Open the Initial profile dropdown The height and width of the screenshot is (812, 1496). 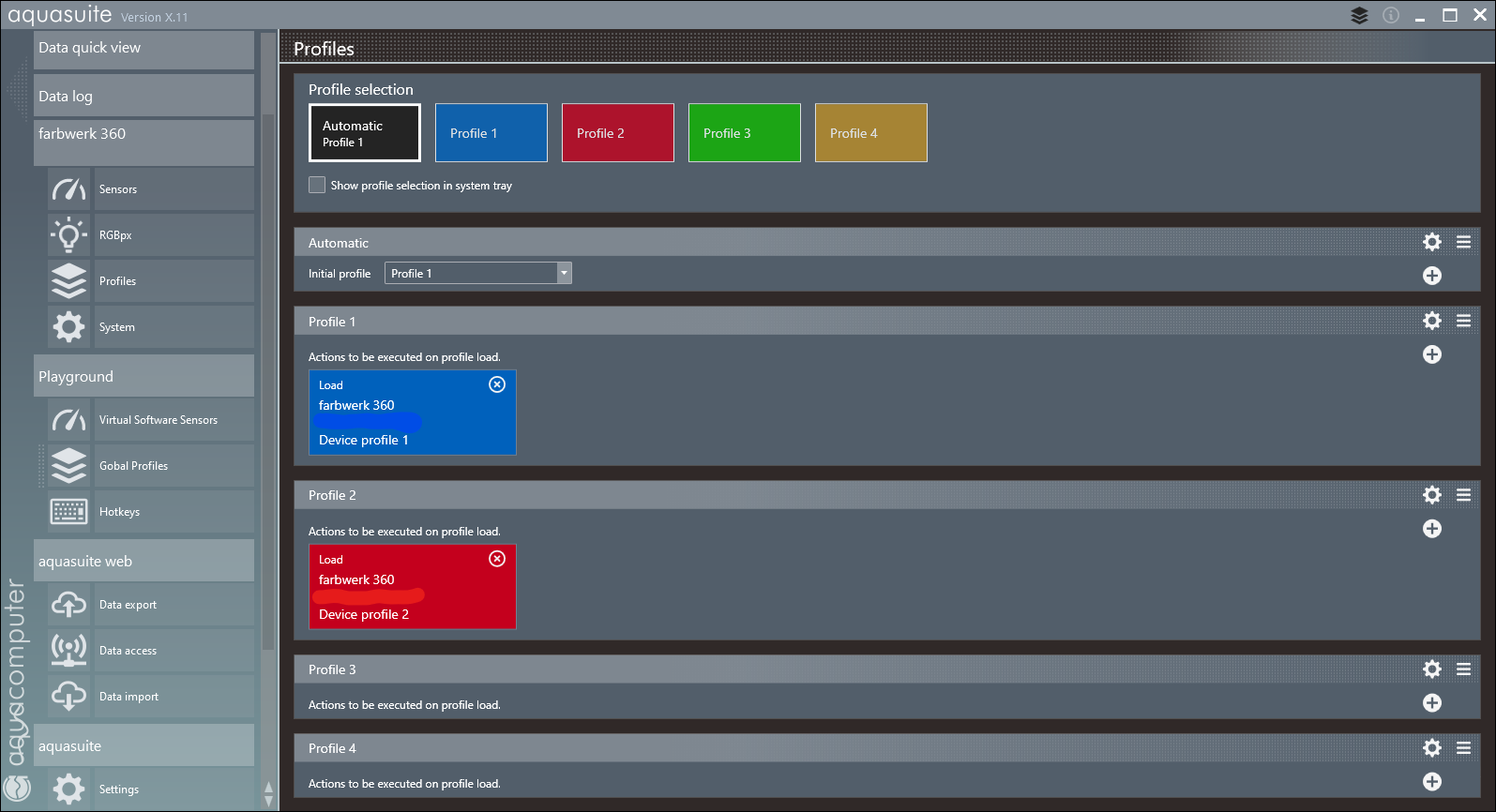click(x=478, y=273)
